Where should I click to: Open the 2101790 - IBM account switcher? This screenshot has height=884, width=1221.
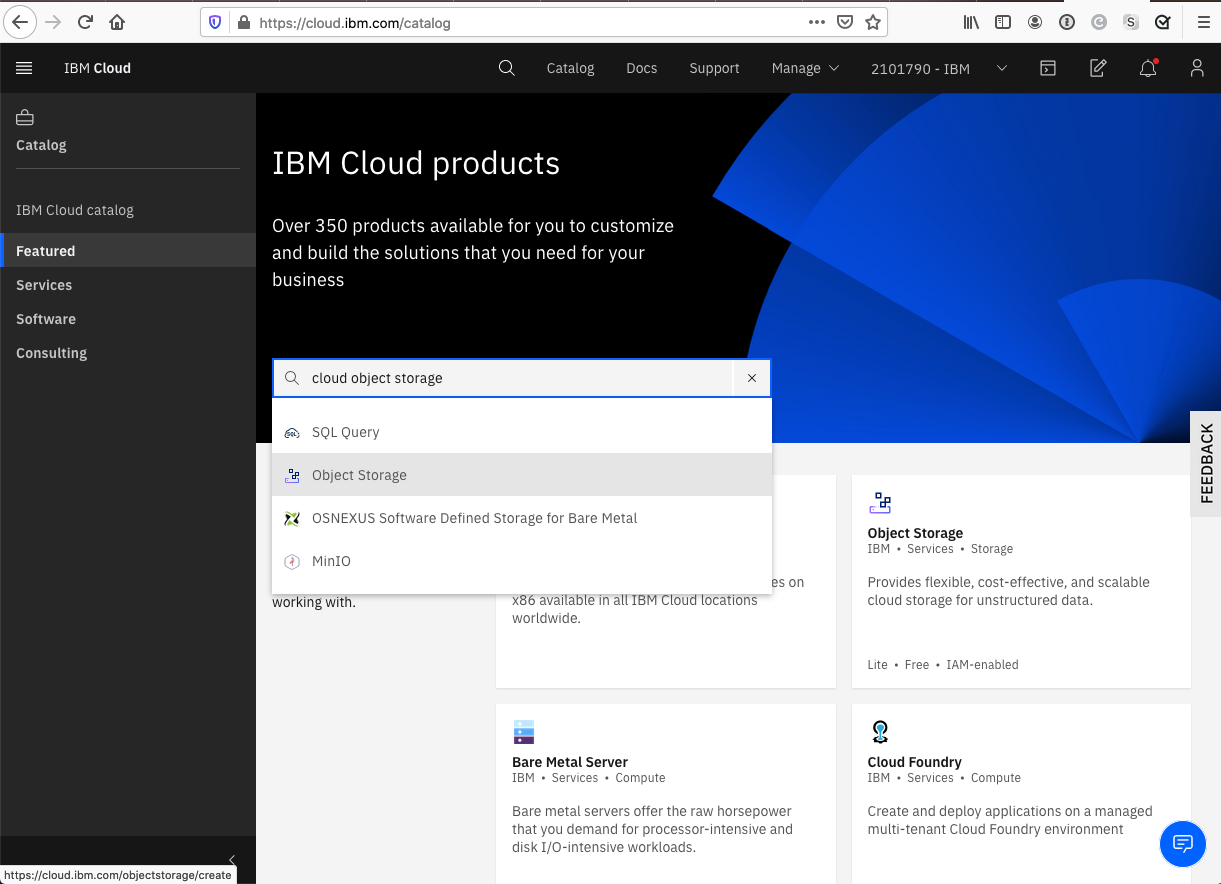[x=939, y=68]
